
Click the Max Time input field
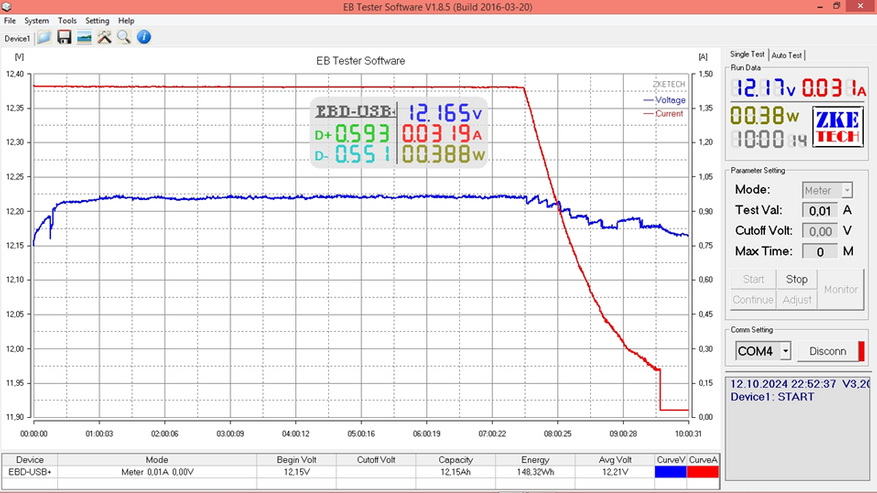click(820, 252)
